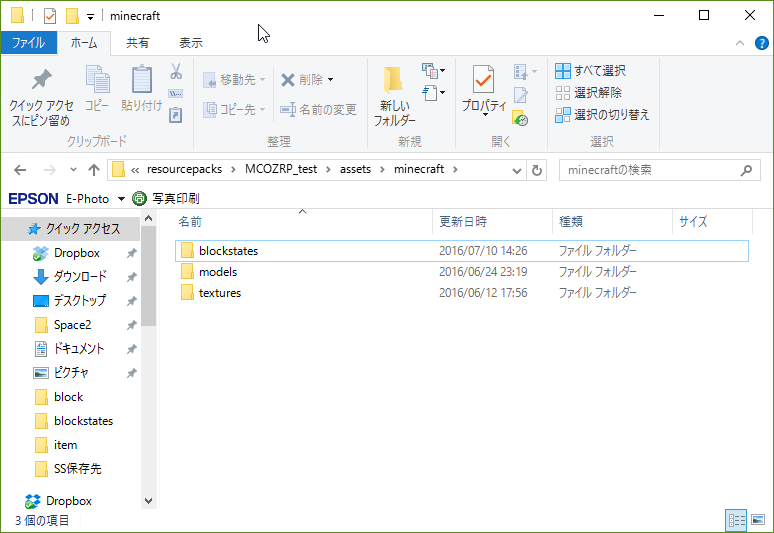
Task: Open the Move to dropdown
Action: pos(263,80)
